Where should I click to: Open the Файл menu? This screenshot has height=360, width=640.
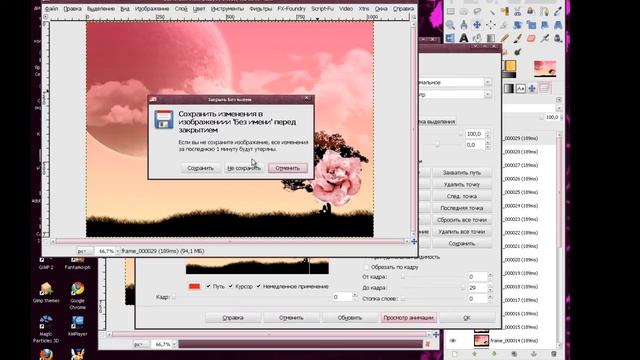pyautogui.click(x=51, y=9)
